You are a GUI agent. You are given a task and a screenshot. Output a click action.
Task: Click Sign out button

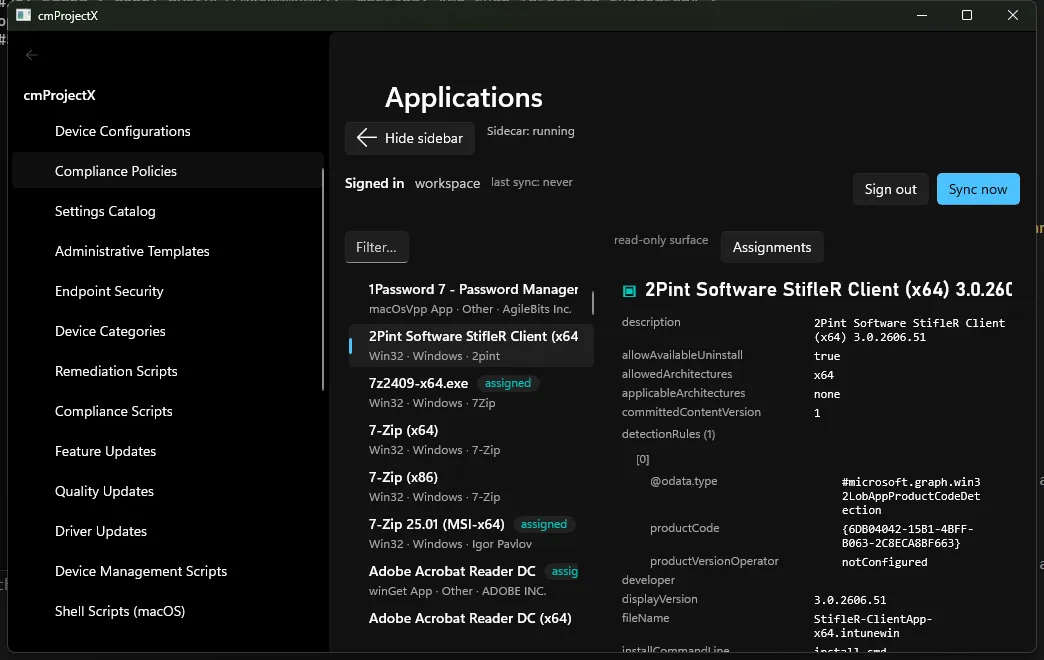[890, 189]
